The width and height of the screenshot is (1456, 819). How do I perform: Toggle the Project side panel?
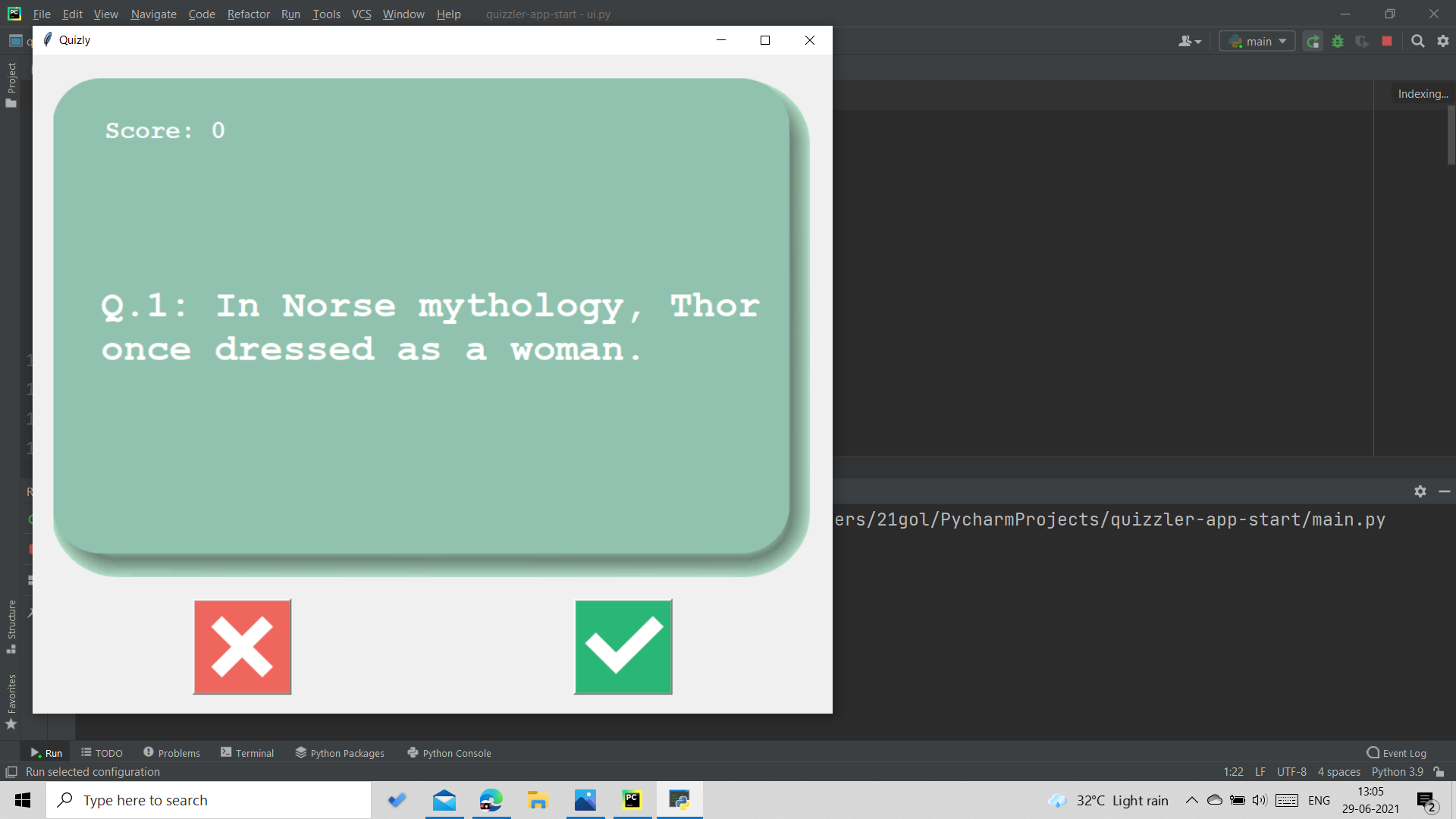(11, 83)
